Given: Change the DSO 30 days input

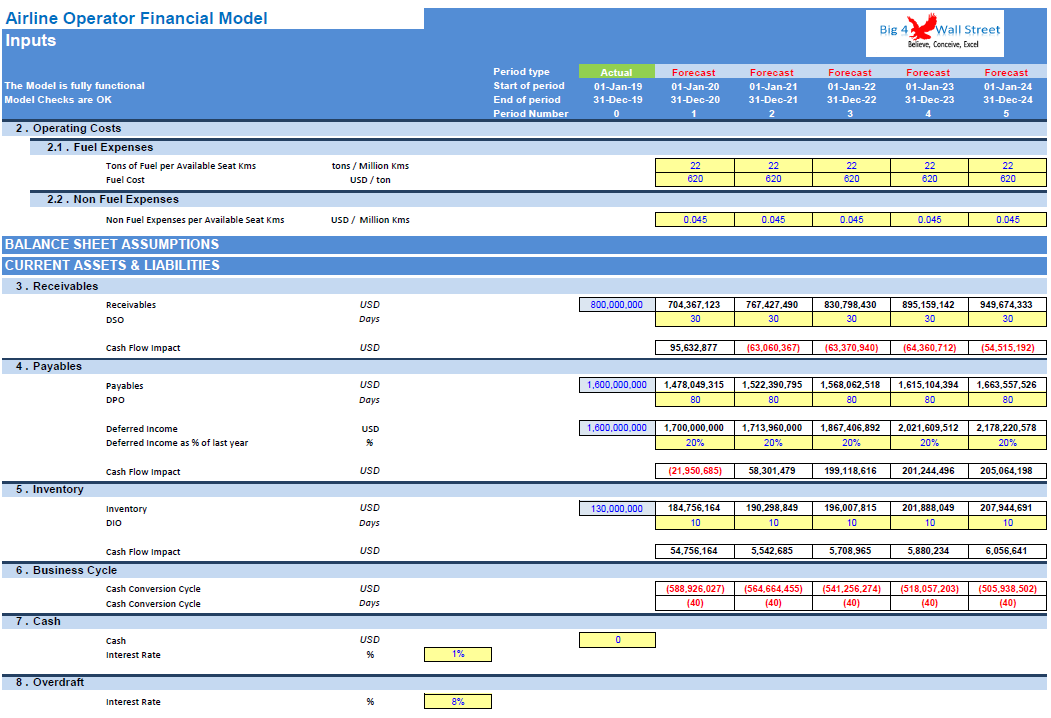Looking at the screenshot, I should click(x=694, y=319).
